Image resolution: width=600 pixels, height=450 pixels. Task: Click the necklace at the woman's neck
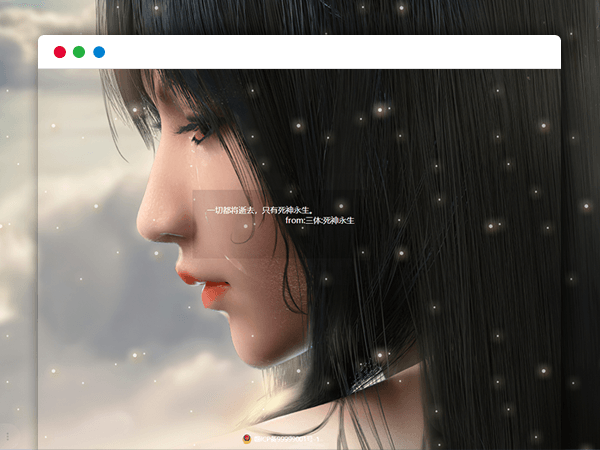370,380
